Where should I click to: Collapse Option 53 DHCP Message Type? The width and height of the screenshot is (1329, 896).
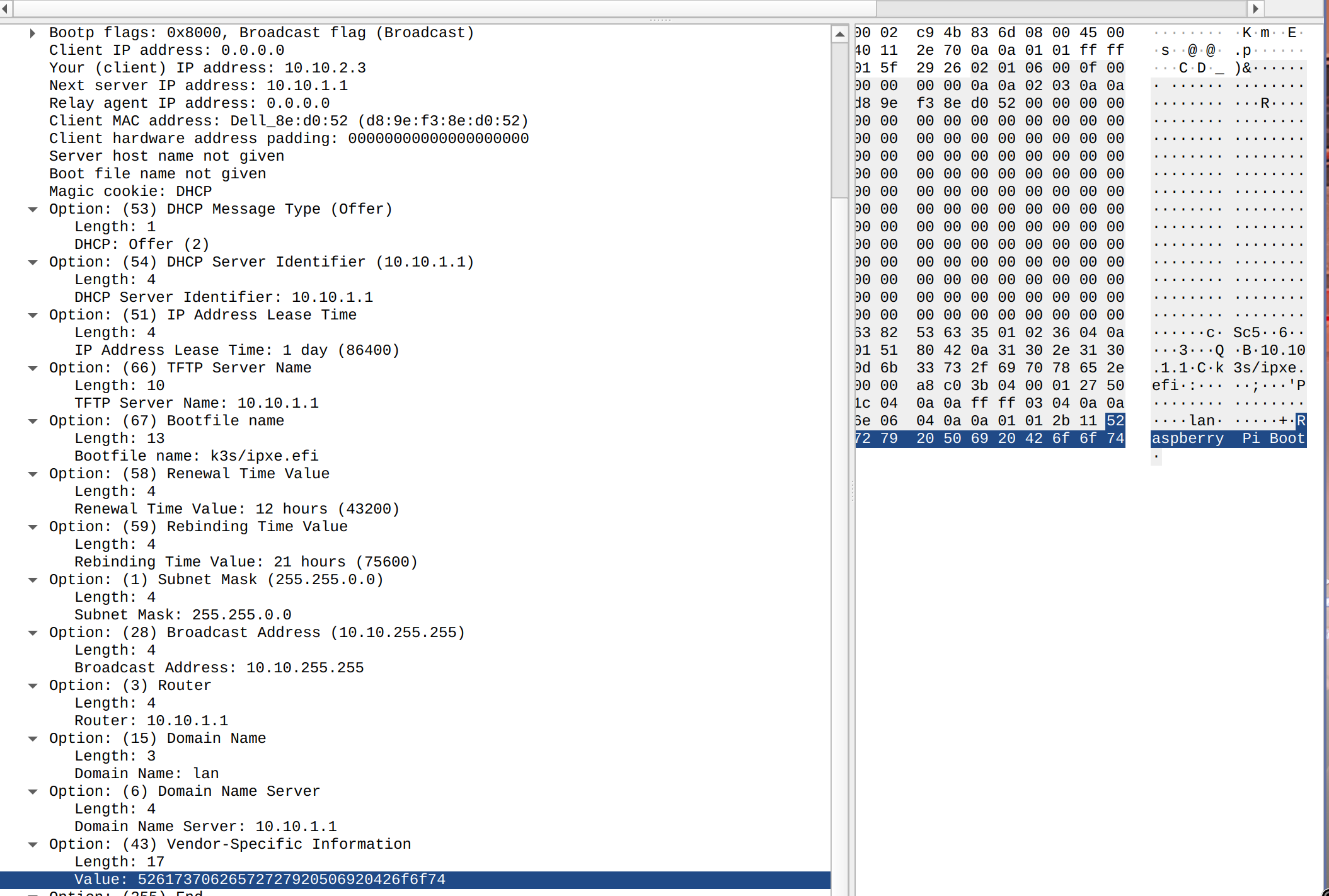coord(32,209)
